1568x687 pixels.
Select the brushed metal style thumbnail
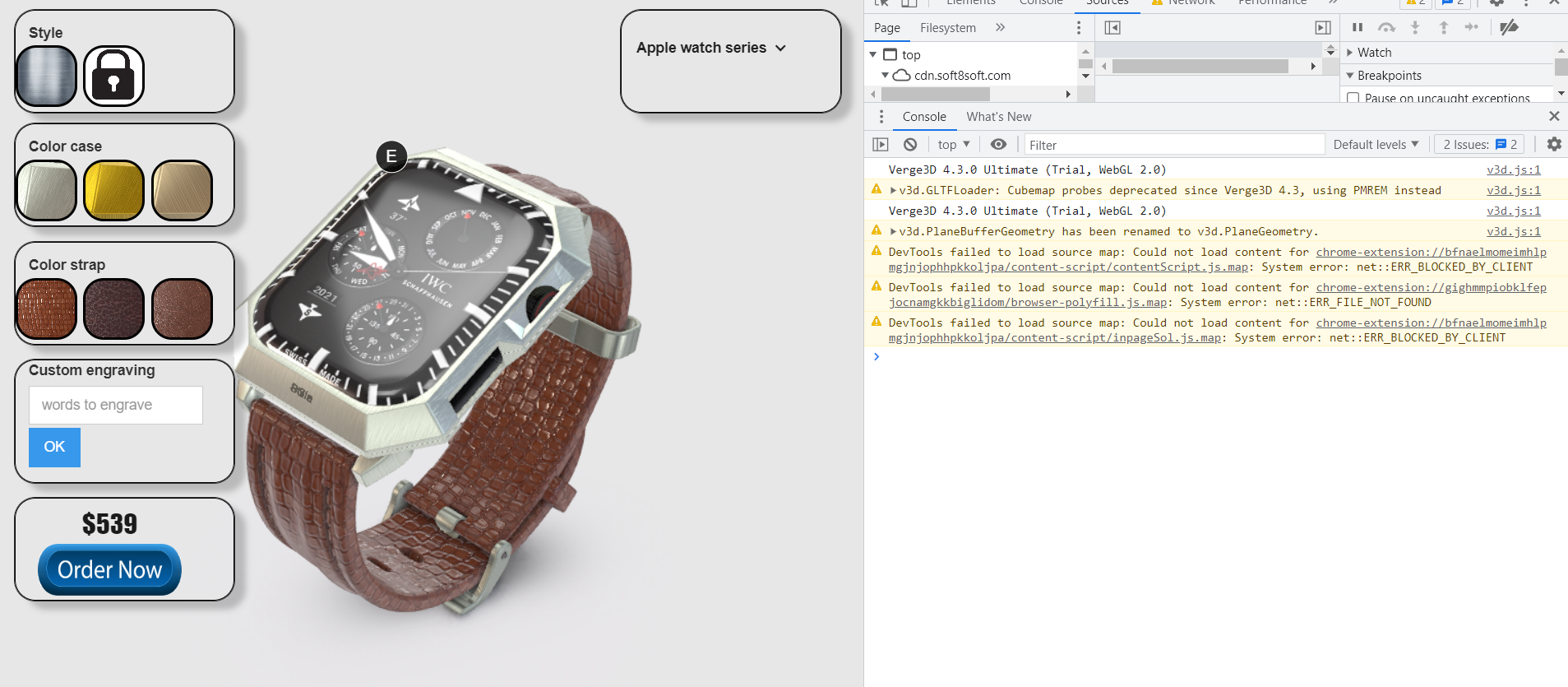[x=47, y=76]
